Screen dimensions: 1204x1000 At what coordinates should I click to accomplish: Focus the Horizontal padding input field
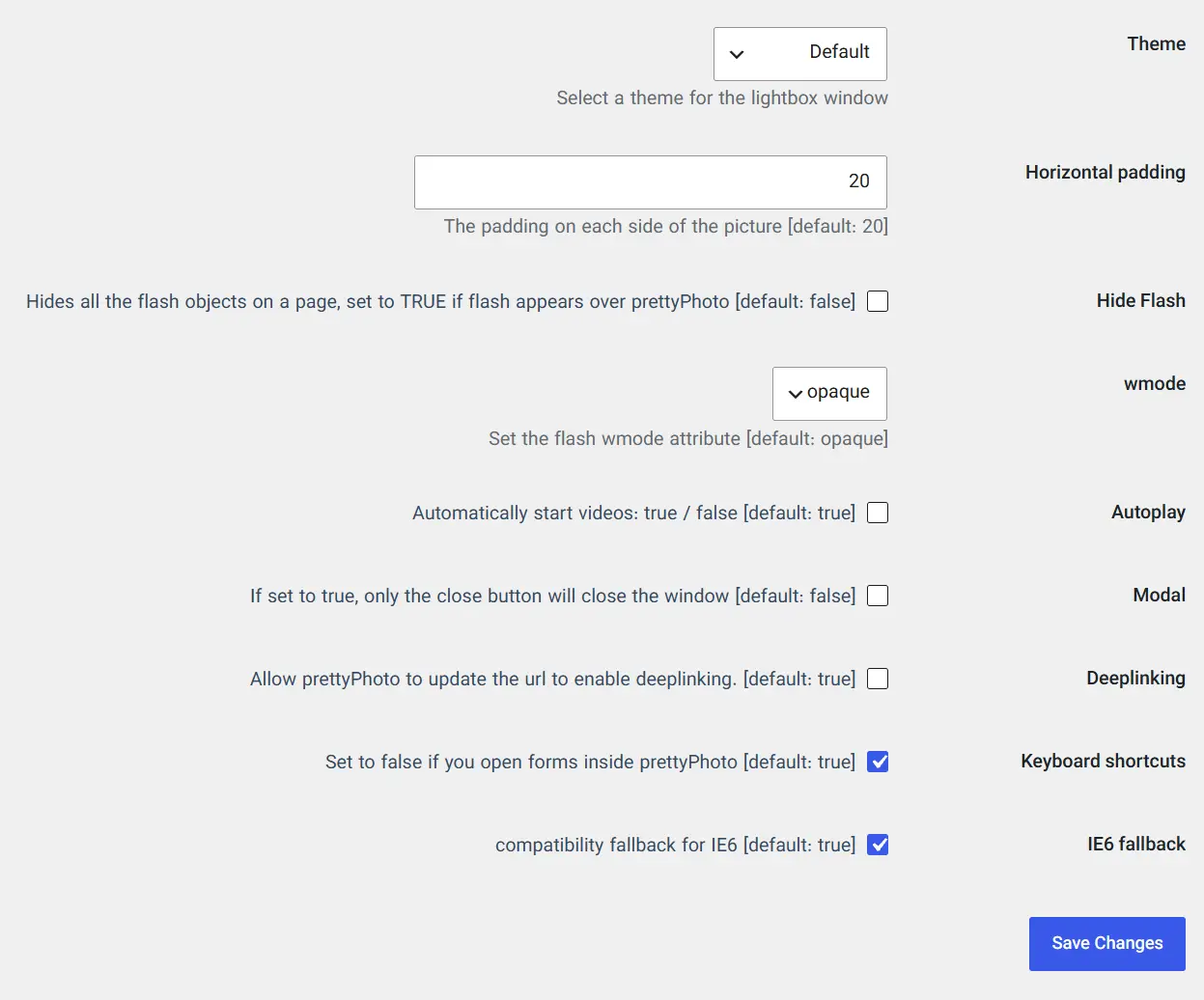click(x=651, y=182)
